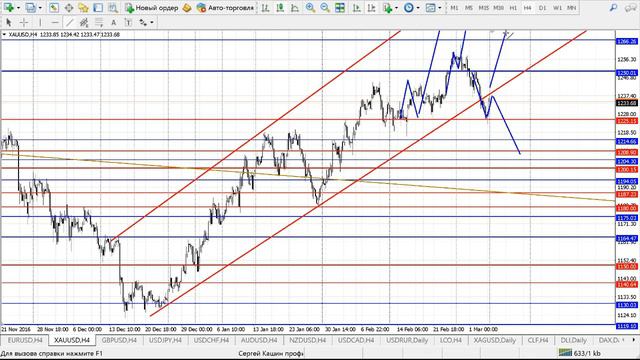Viewport: 640px width, 360px height.
Task: Select the equidistant channel tool
Action: [x=84, y=22]
